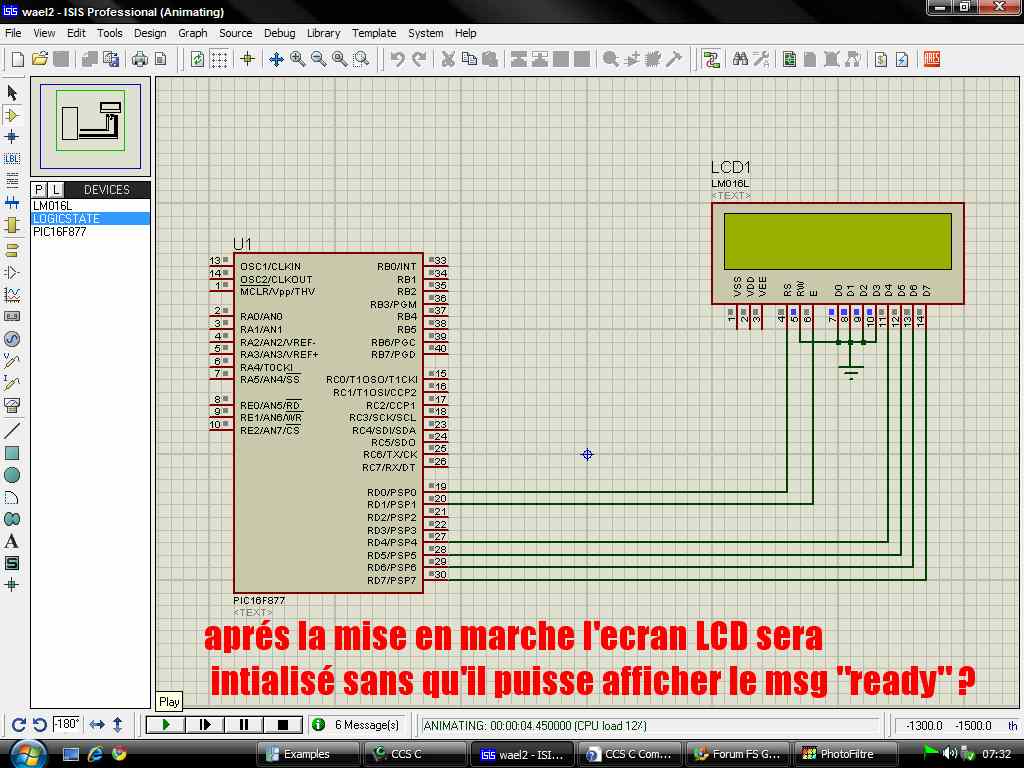
Task: Select the Bus mode tool
Action: click(x=12, y=202)
